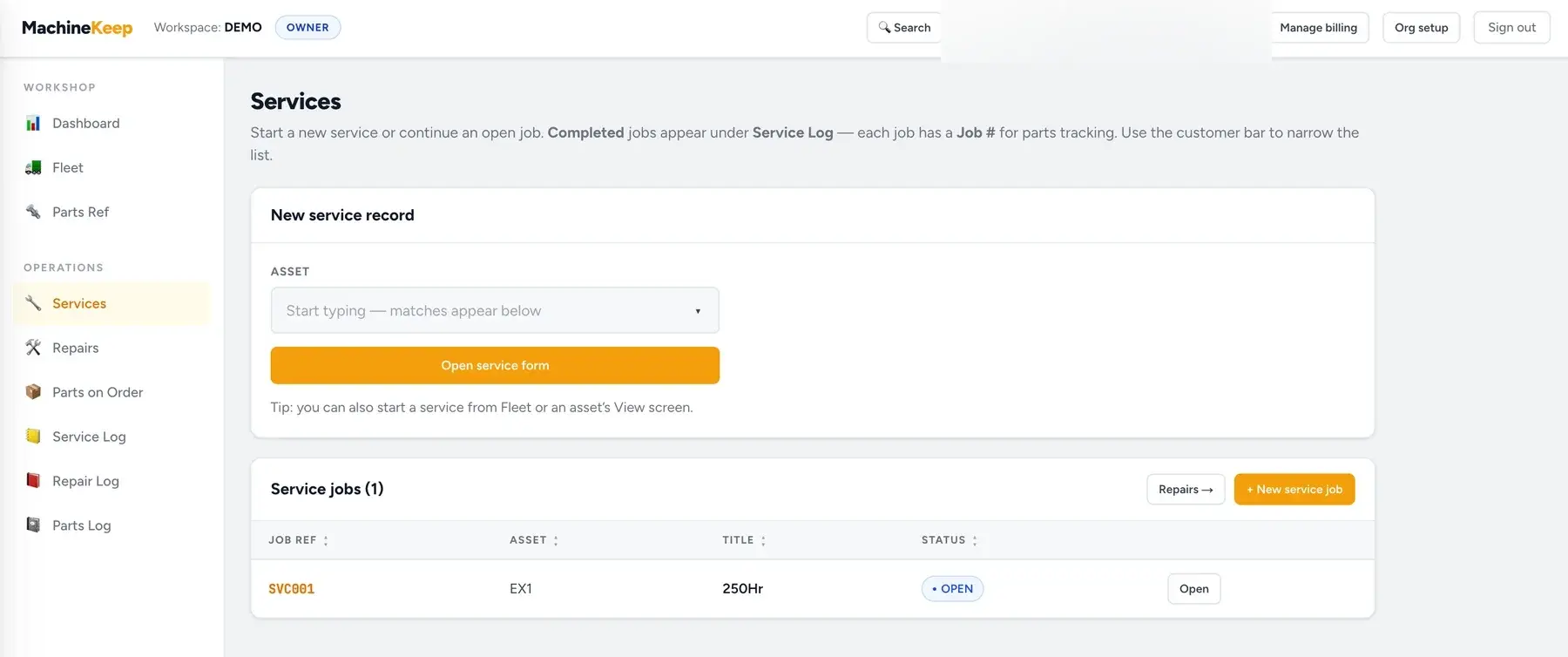This screenshot has width=1568, height=657.
Task: Click + New service job
Action: pos(1294,490)
